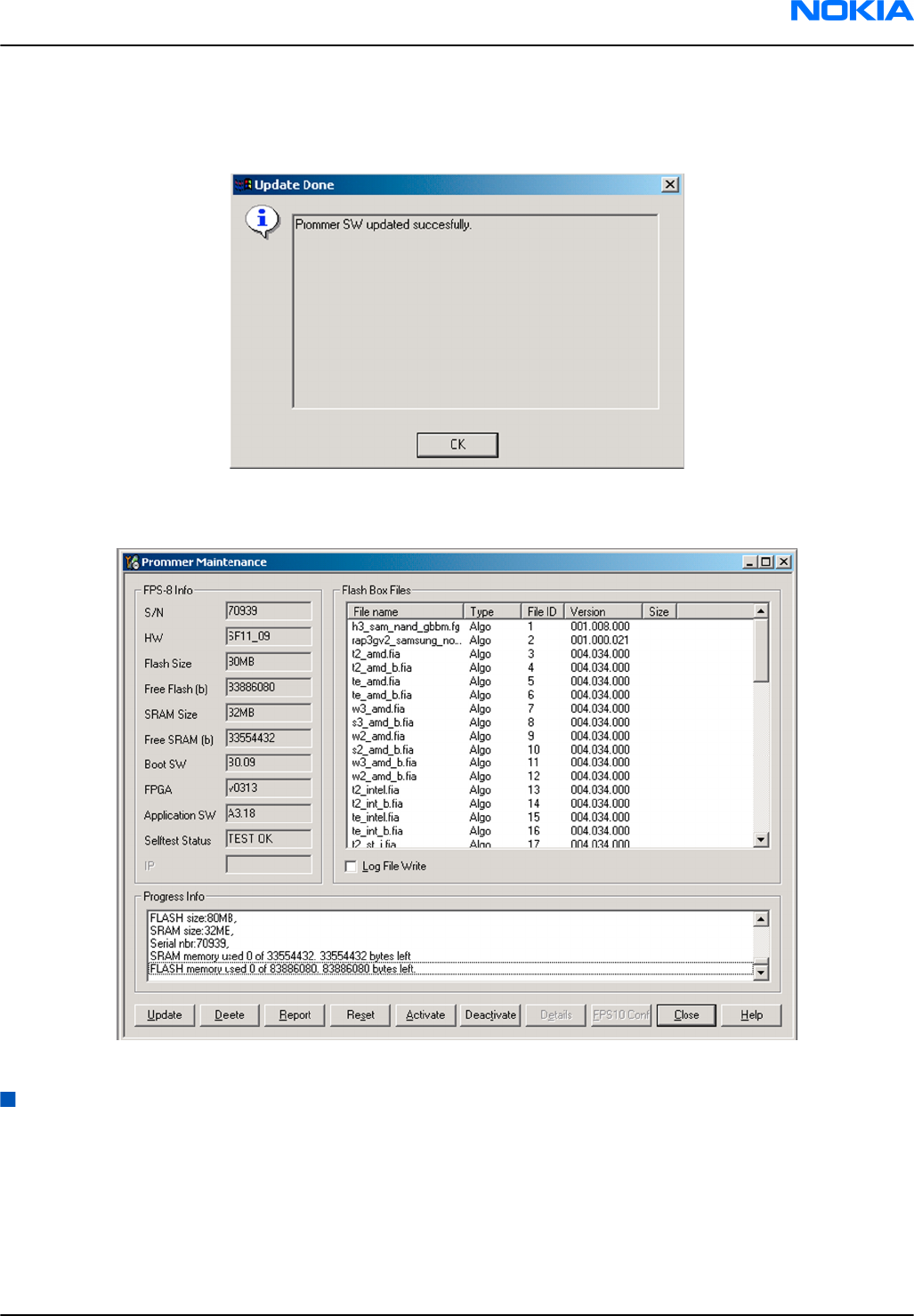Enable the Log File Write checkbox
The width and height of the screenshot is (914, 1316).
[351, 867]
